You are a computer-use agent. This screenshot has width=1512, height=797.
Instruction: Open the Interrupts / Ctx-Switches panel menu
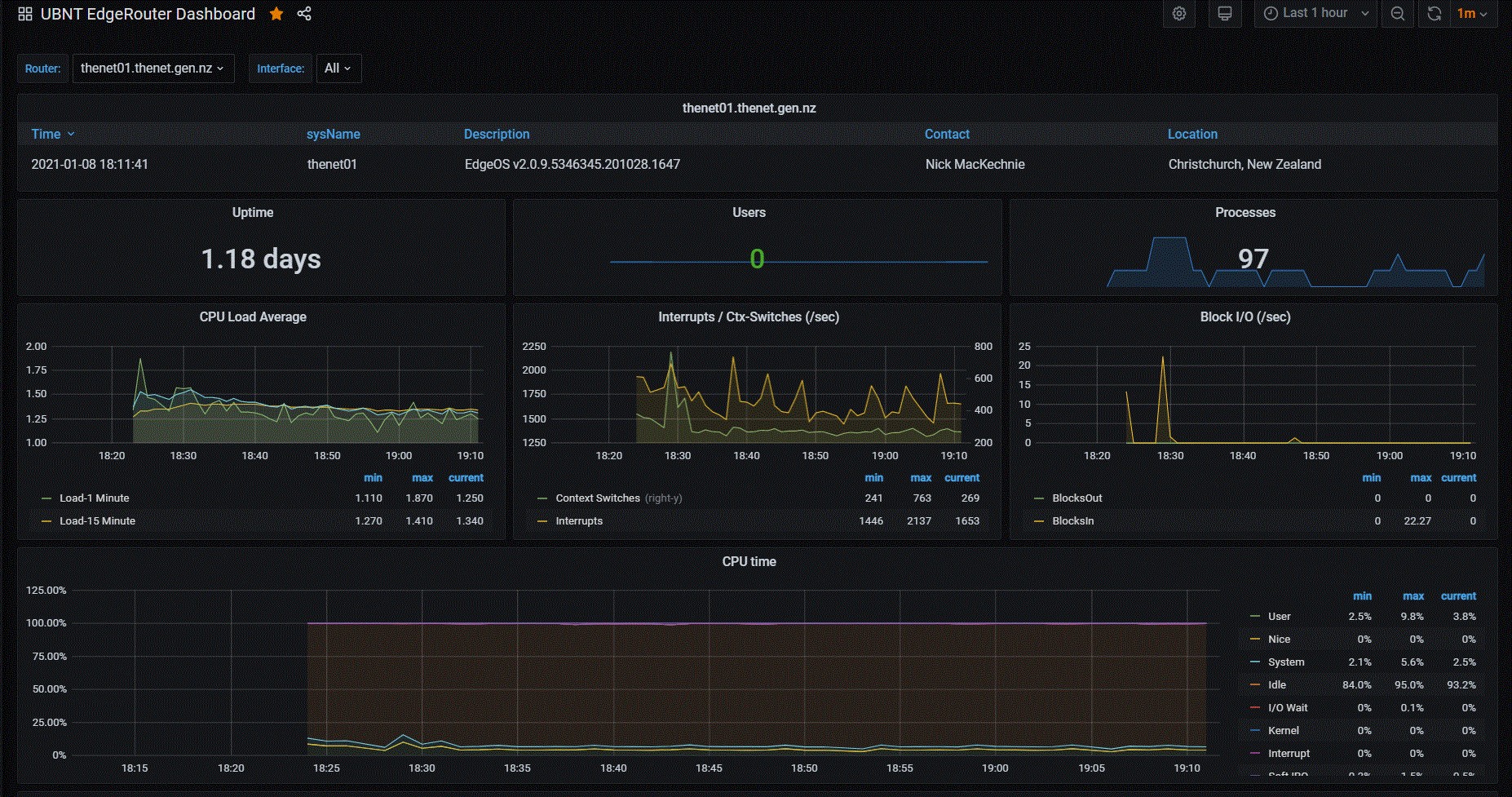tap(749, 317)
